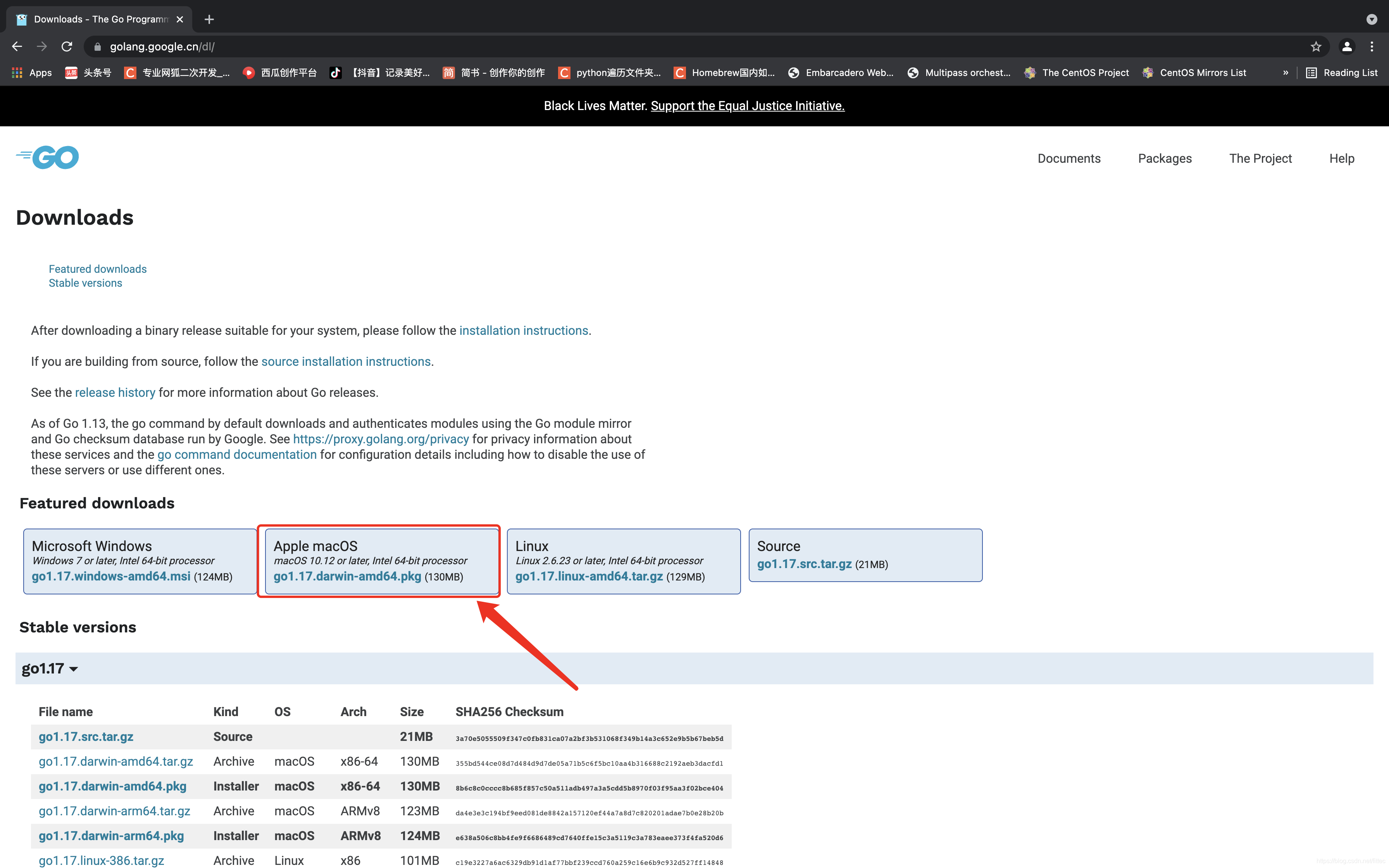Open the Chrome three-dot menu
Viewport: 1389px width, 868px height.
1372,46
